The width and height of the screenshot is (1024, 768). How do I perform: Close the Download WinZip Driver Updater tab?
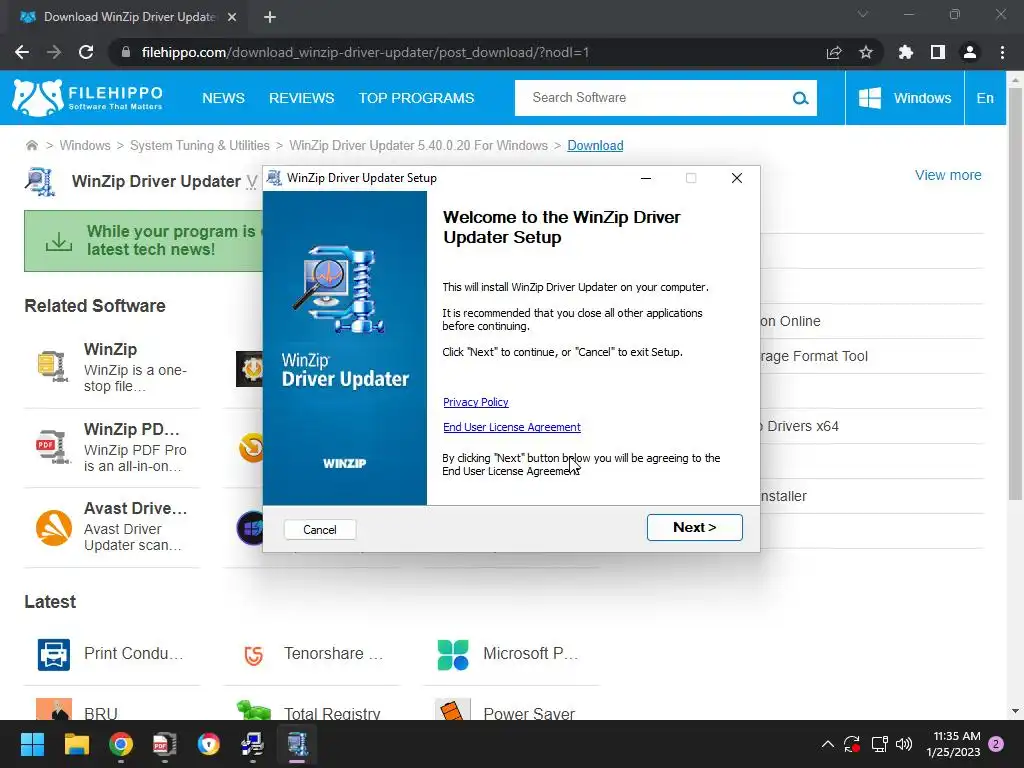click(232, 17)
